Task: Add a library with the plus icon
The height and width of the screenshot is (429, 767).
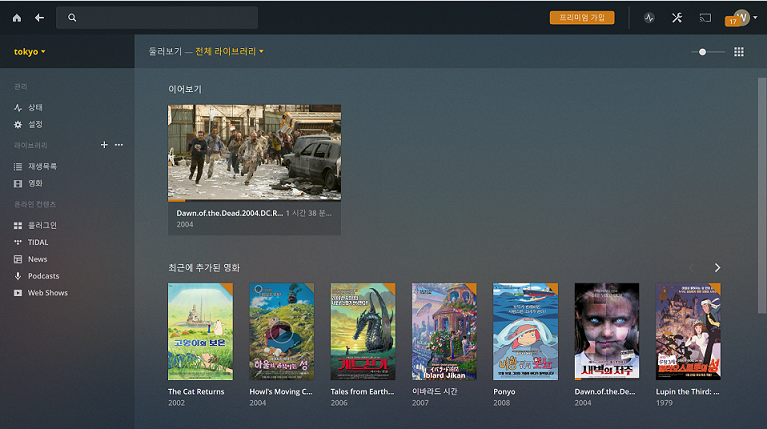Action: pyautogui.click(x=104, y=145)
